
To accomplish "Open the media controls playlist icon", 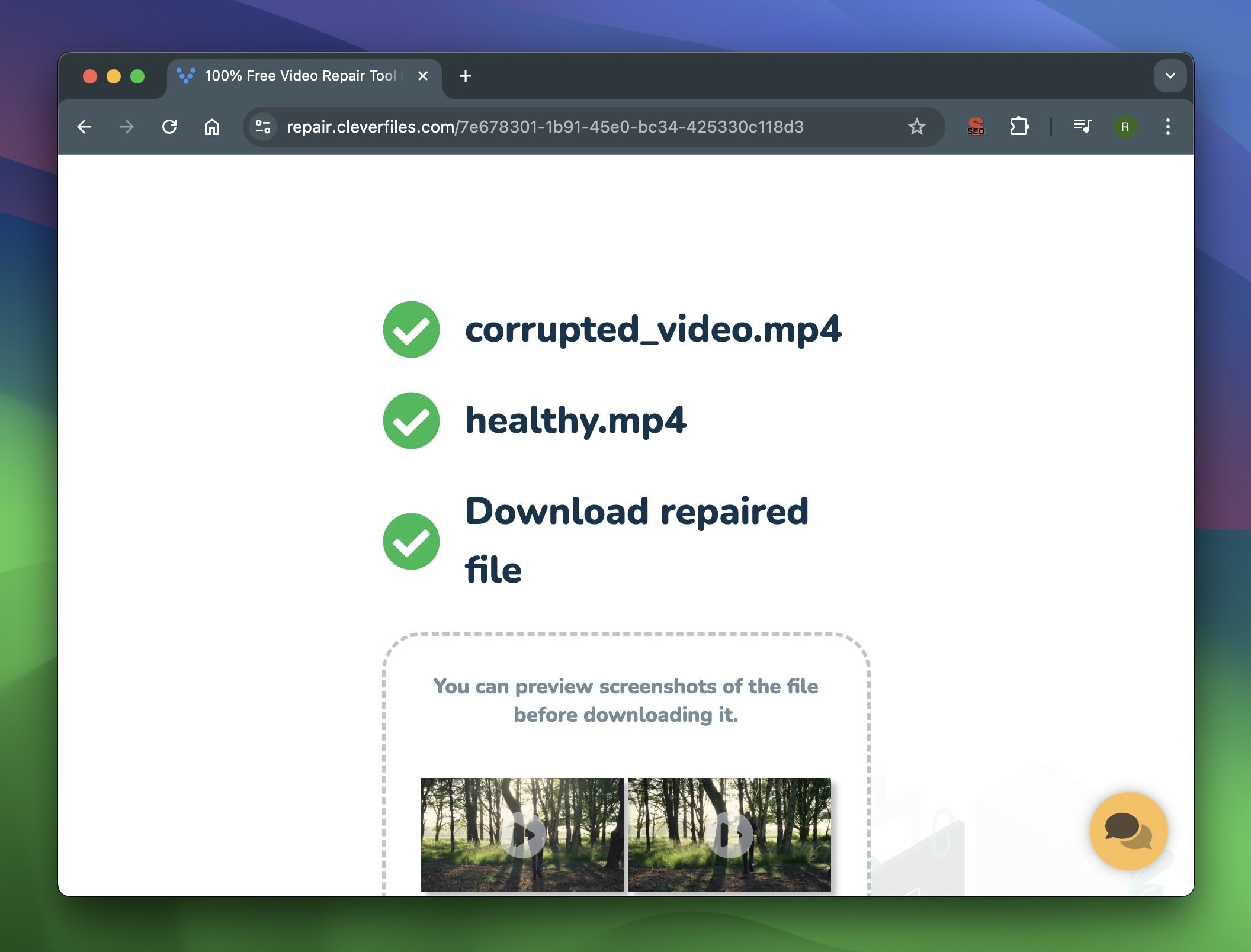I will [x=1083, y=126].
